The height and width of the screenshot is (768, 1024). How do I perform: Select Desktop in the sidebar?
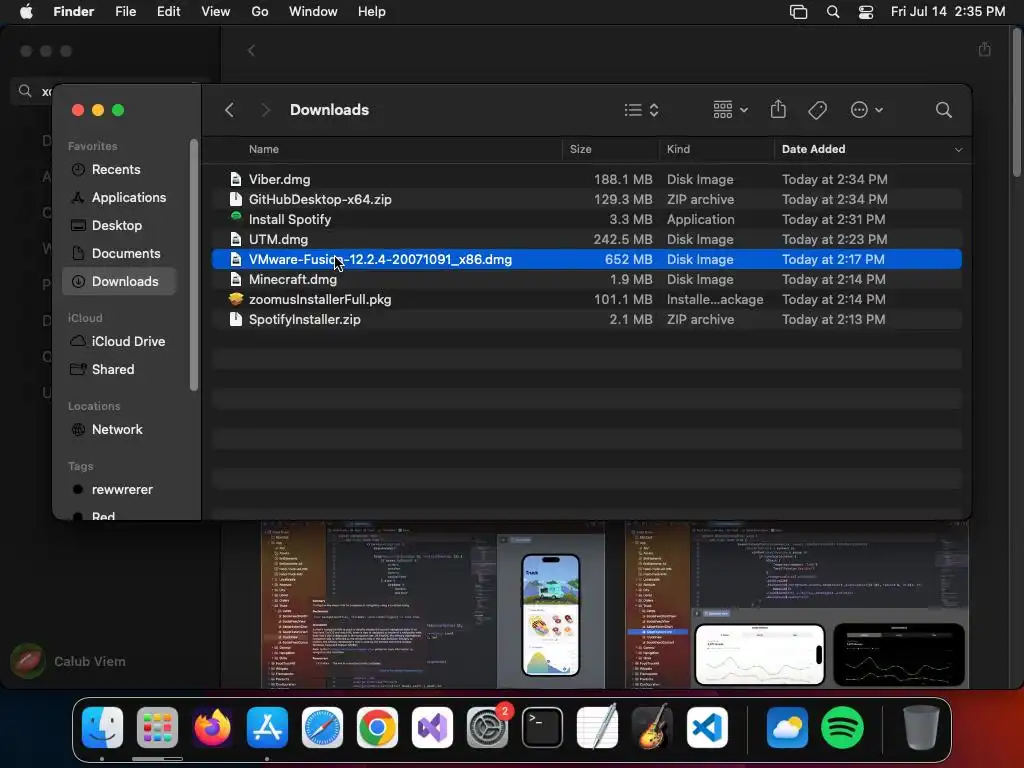pos(119,225)
